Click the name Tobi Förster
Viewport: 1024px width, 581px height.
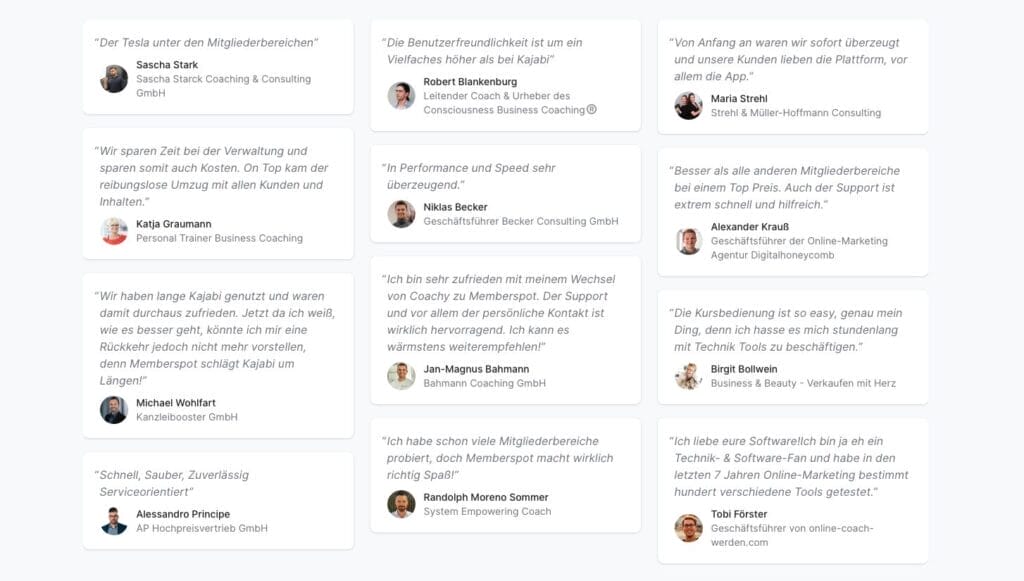pyautogui.click(x=739, y=514)
